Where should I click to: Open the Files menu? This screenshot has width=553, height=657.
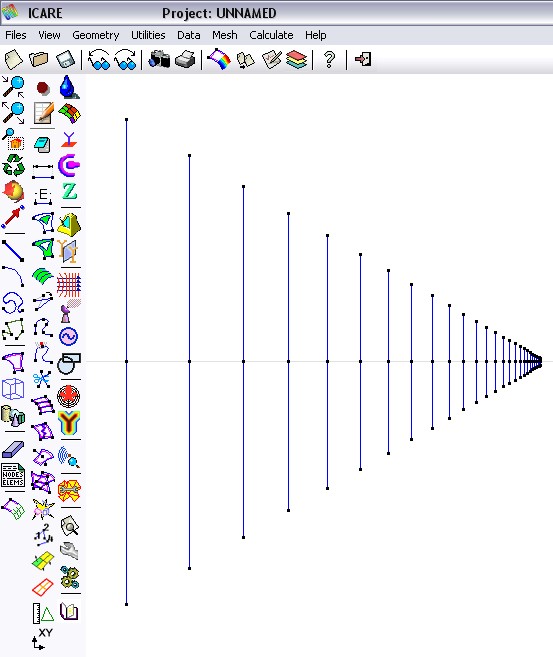(16, 35)
